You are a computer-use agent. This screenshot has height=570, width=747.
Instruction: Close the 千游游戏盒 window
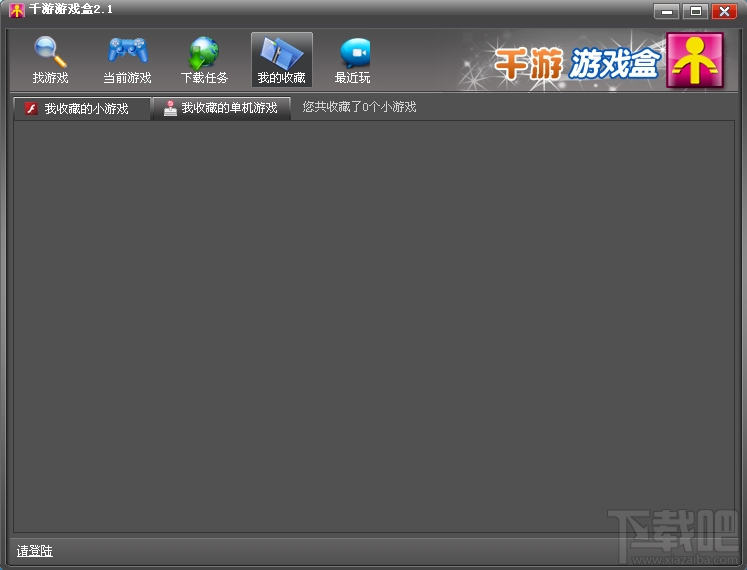pos(724,11)
